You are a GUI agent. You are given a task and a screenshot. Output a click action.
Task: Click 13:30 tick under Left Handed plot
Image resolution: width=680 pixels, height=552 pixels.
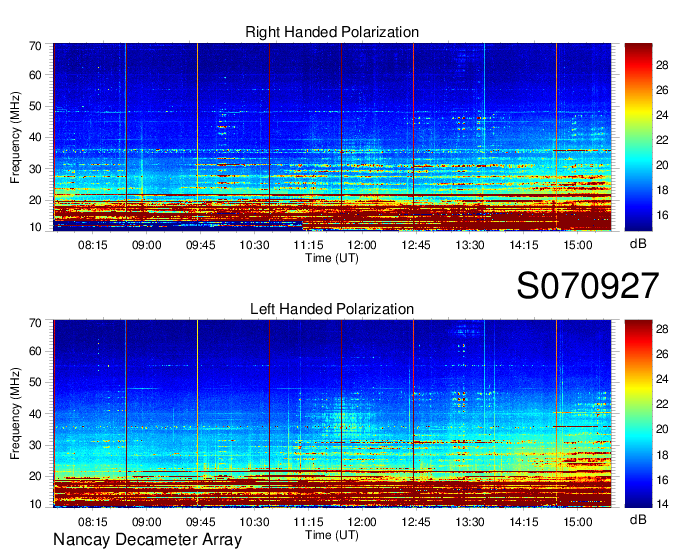point(470,522)
